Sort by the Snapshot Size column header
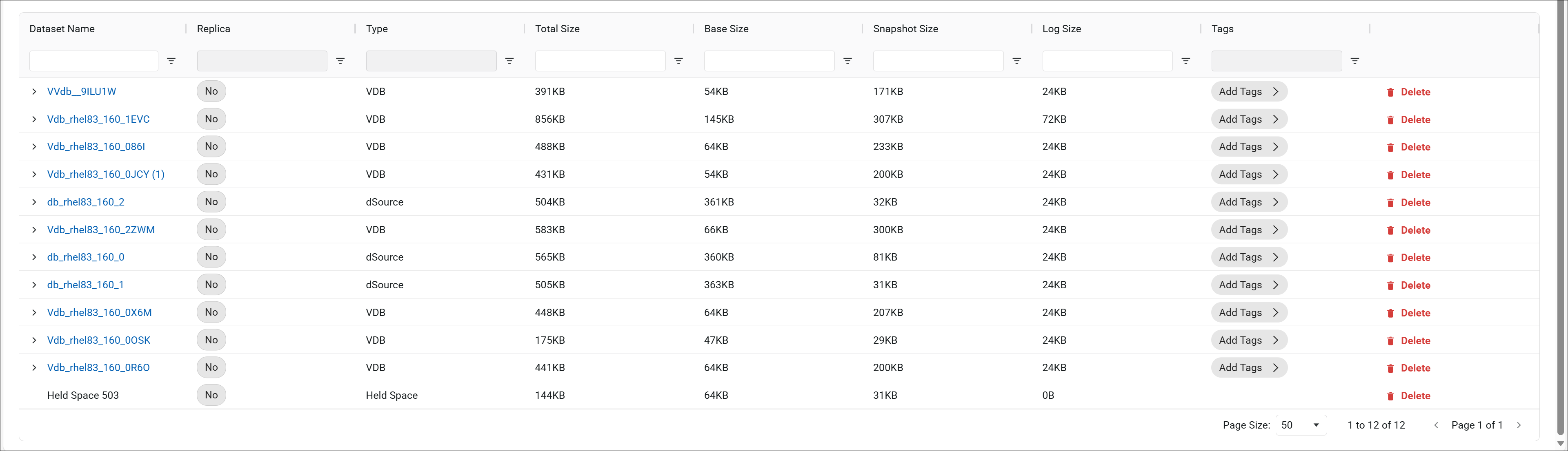This screenshot has height=451, width=1568. coord(905,29)
